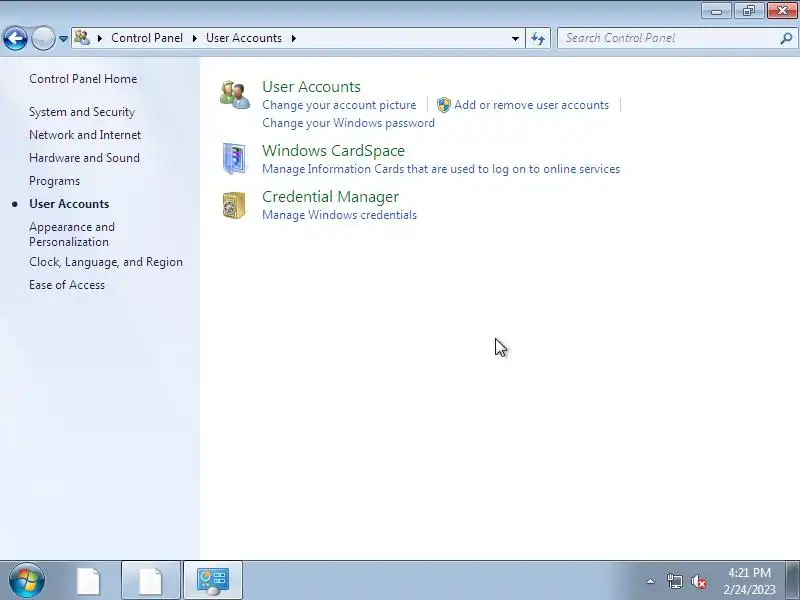Close the Control Panel window
The width and height of the screenshot is (800, 600).
point(782,11)
